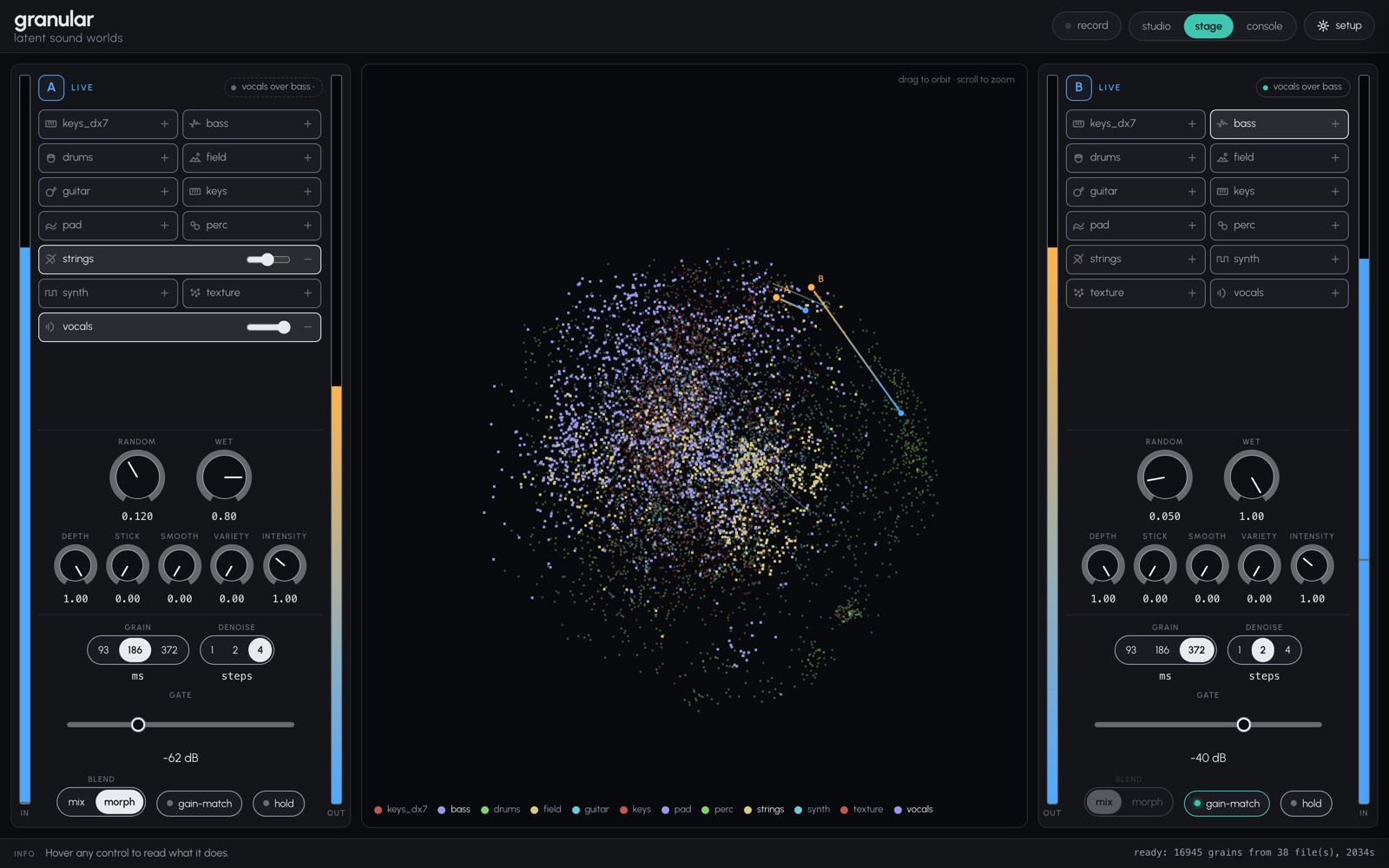This screenshot has width=1389, height=868.
Task: Click the vocals speaker icon in panel A
Action: pyautogui.click(x=51, y=327)
